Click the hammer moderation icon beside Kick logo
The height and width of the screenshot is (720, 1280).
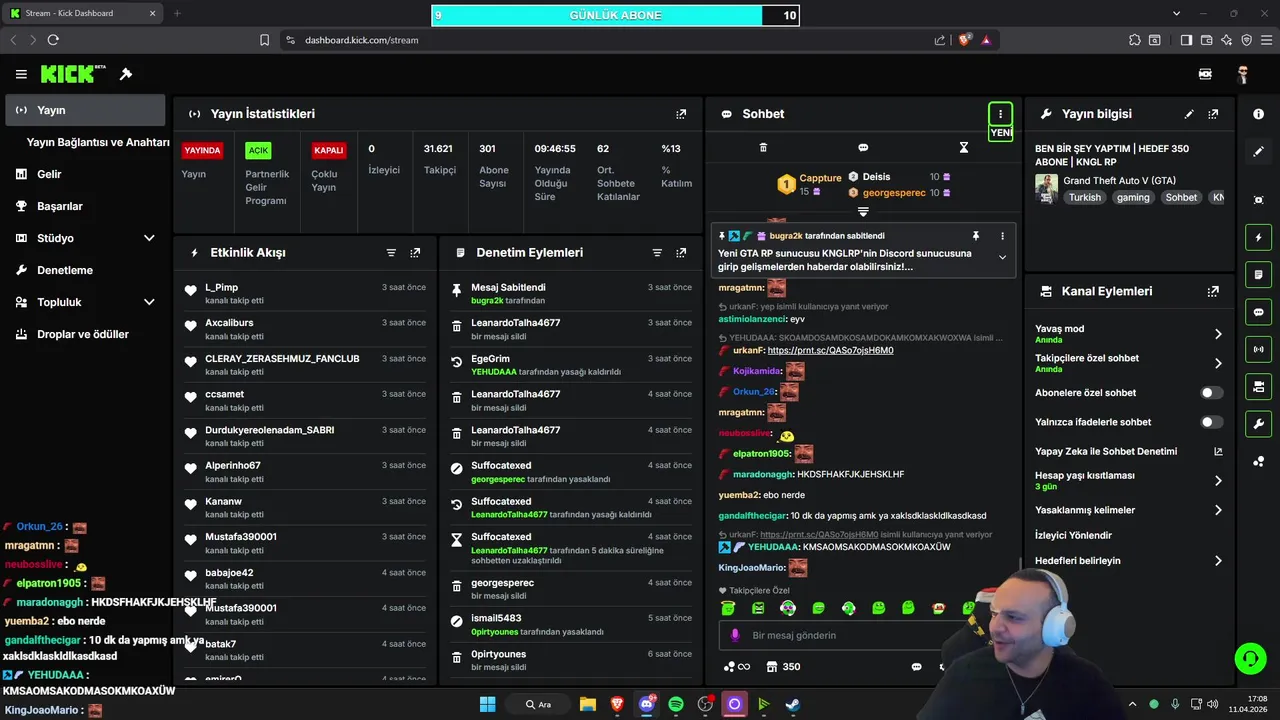[126, 74]
